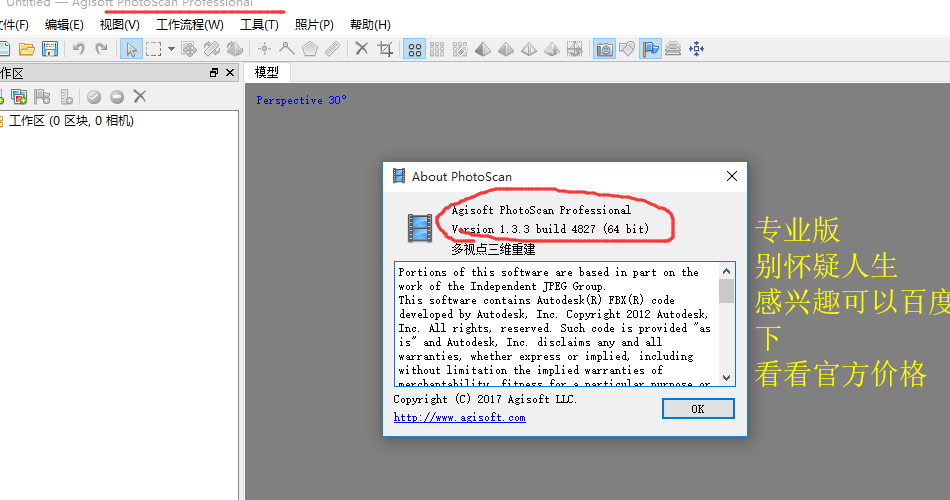950x500 pixels.
Task: Select the Draw polyline tool
Action: (x=287, y=49)
